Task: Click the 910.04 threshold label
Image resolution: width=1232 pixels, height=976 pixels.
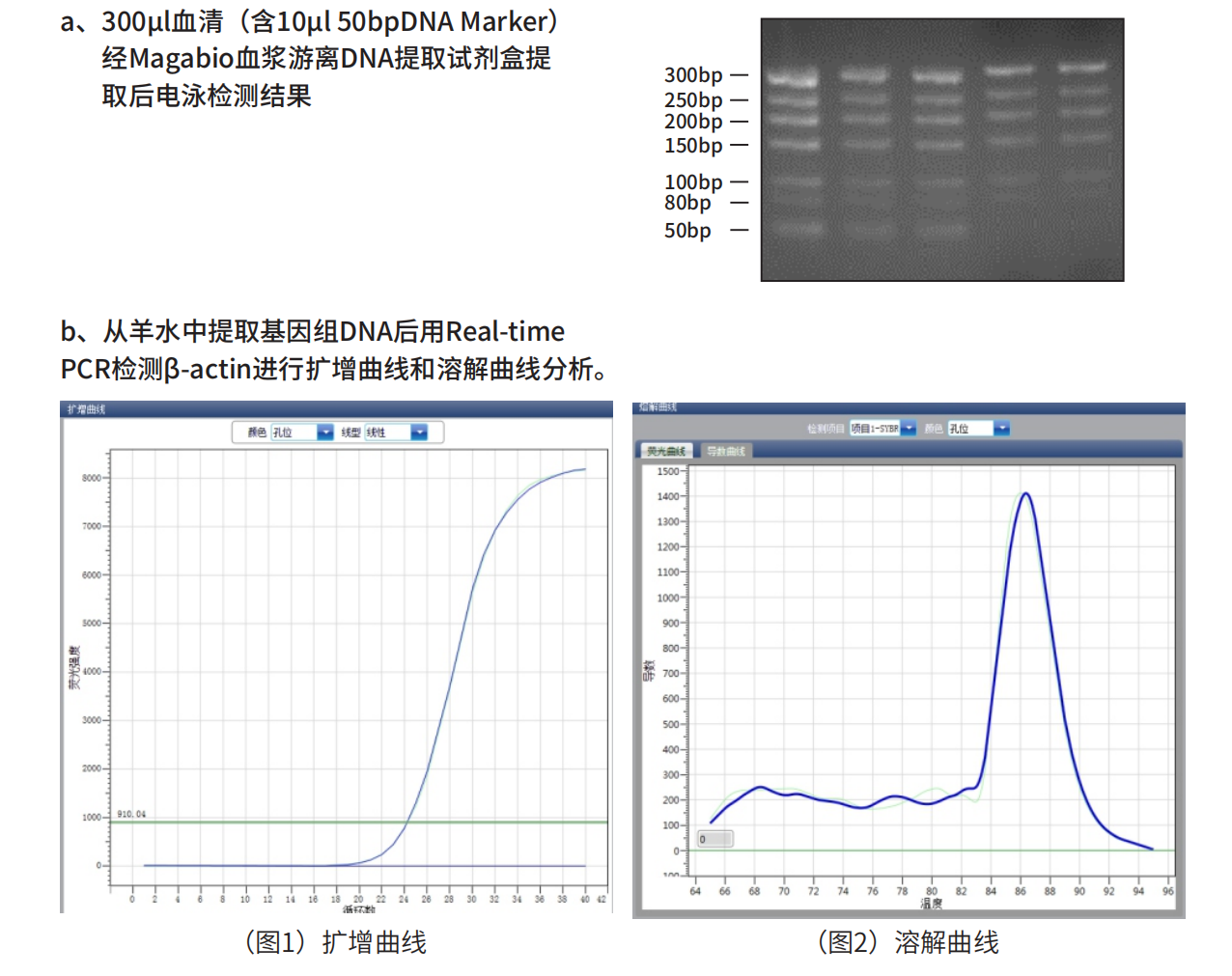Action: point(131,814)
